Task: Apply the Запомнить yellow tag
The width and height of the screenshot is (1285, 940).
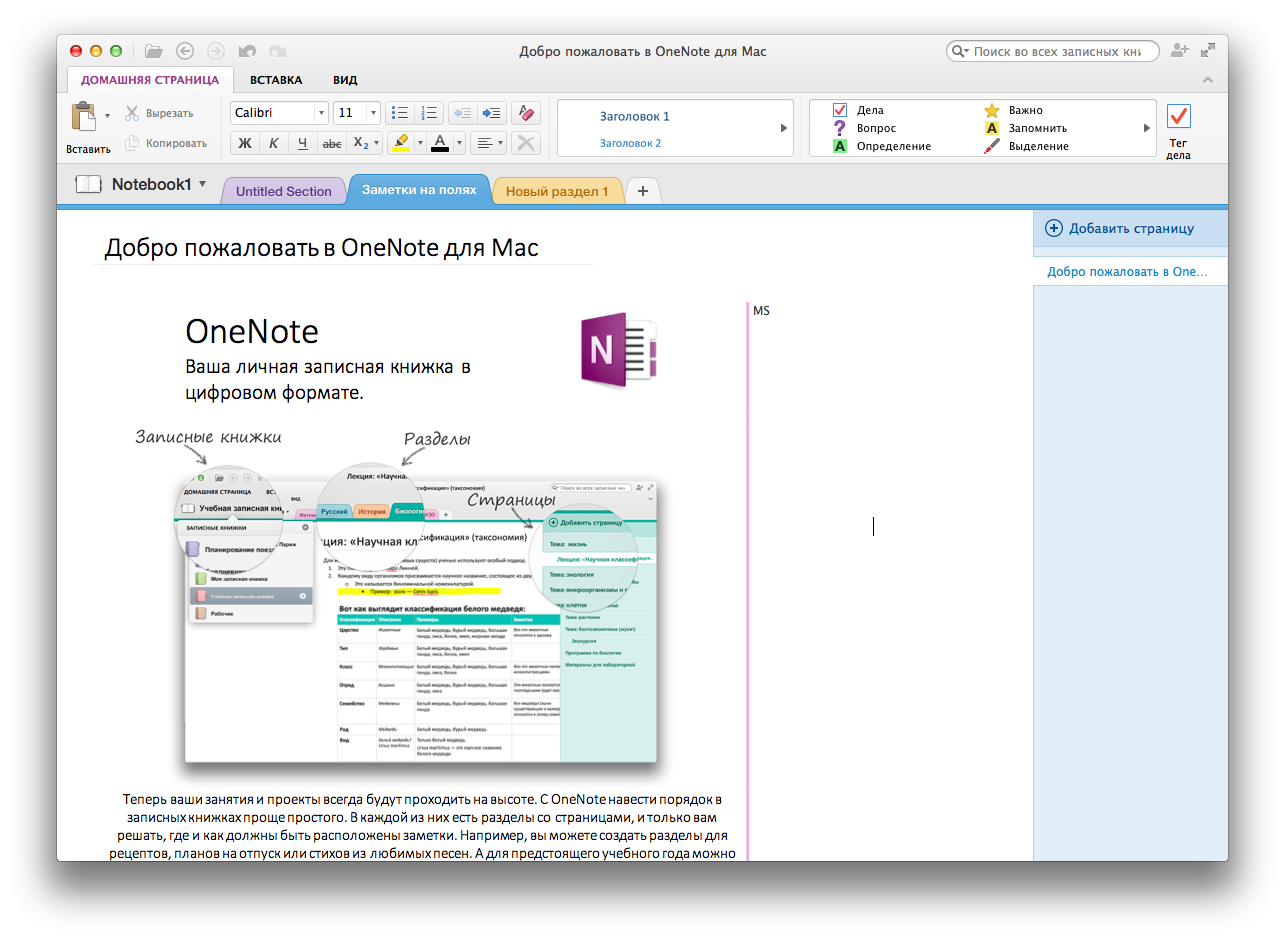Action: pyautogui.click(x=1025, y=128)
